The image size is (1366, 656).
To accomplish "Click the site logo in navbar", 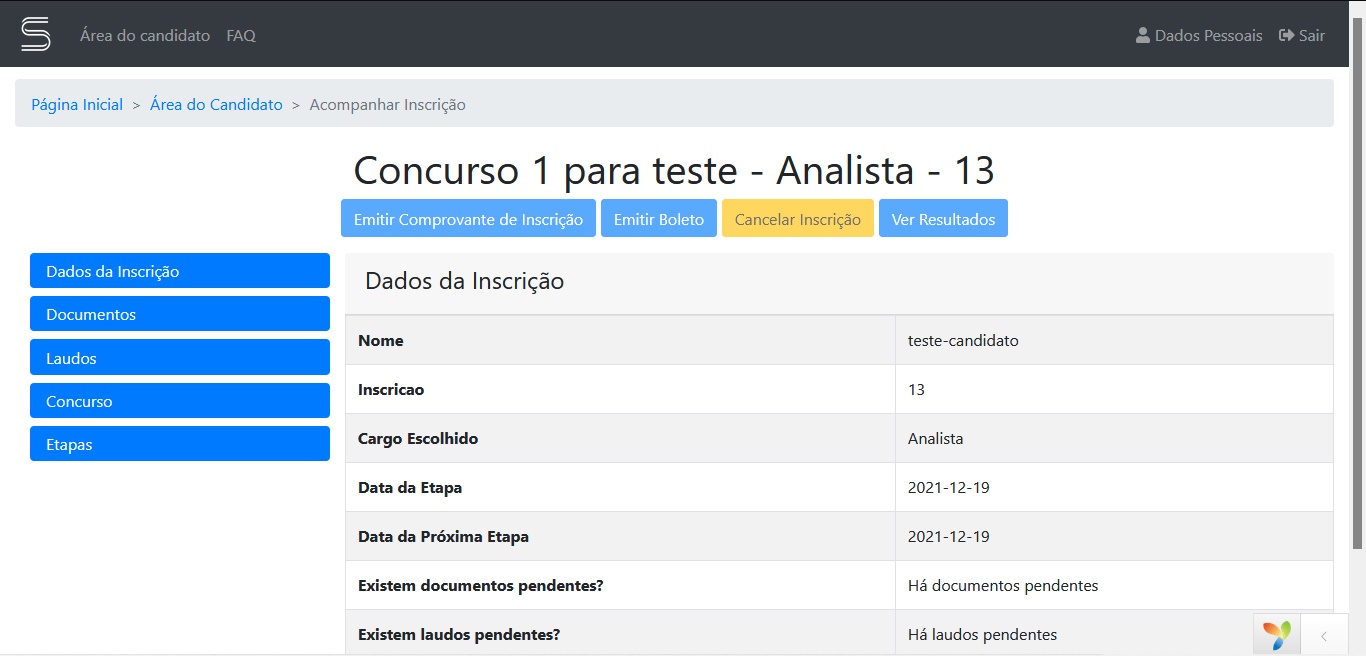I will [36, 34].
